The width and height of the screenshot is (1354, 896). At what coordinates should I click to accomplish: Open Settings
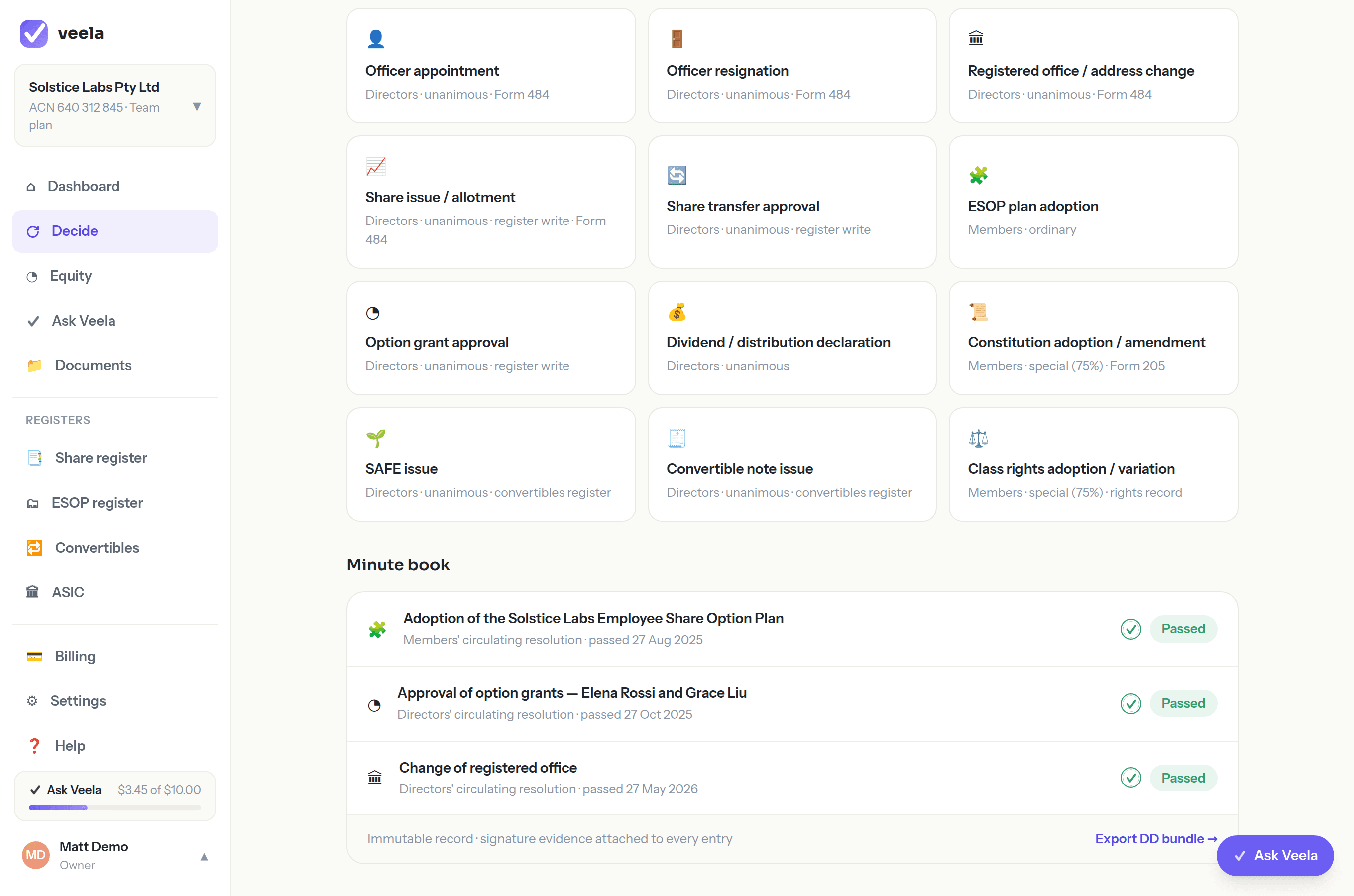point(115,701)
